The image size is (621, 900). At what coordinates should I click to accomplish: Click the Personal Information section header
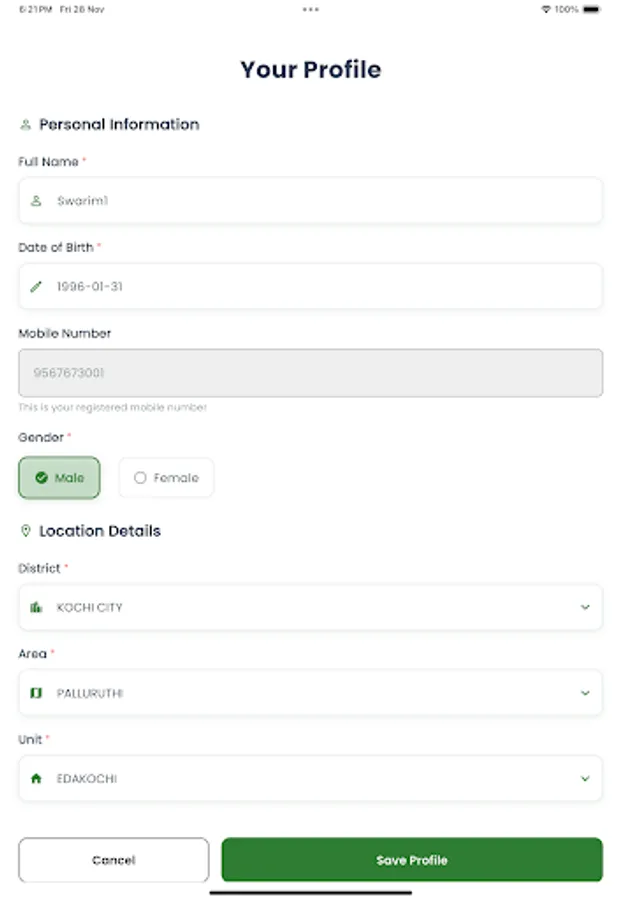coord(119,124)
